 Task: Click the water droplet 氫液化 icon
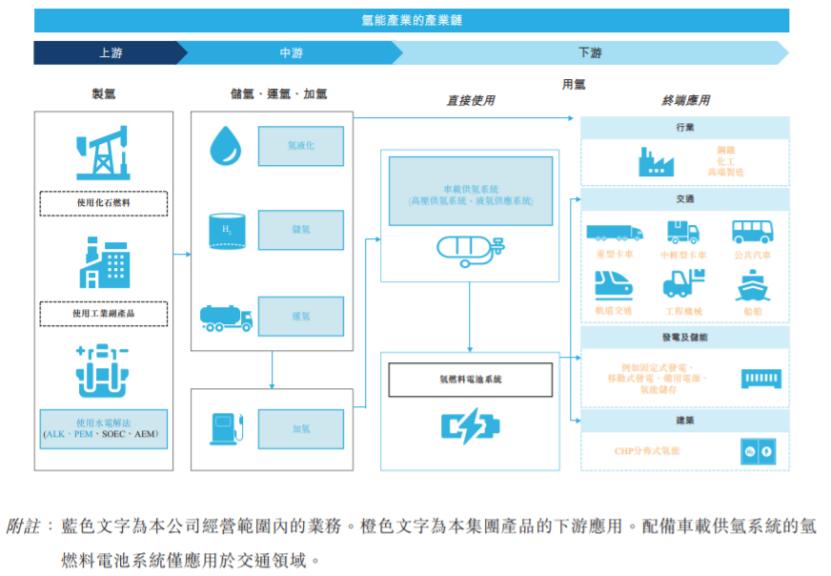[x=227, y=148]
